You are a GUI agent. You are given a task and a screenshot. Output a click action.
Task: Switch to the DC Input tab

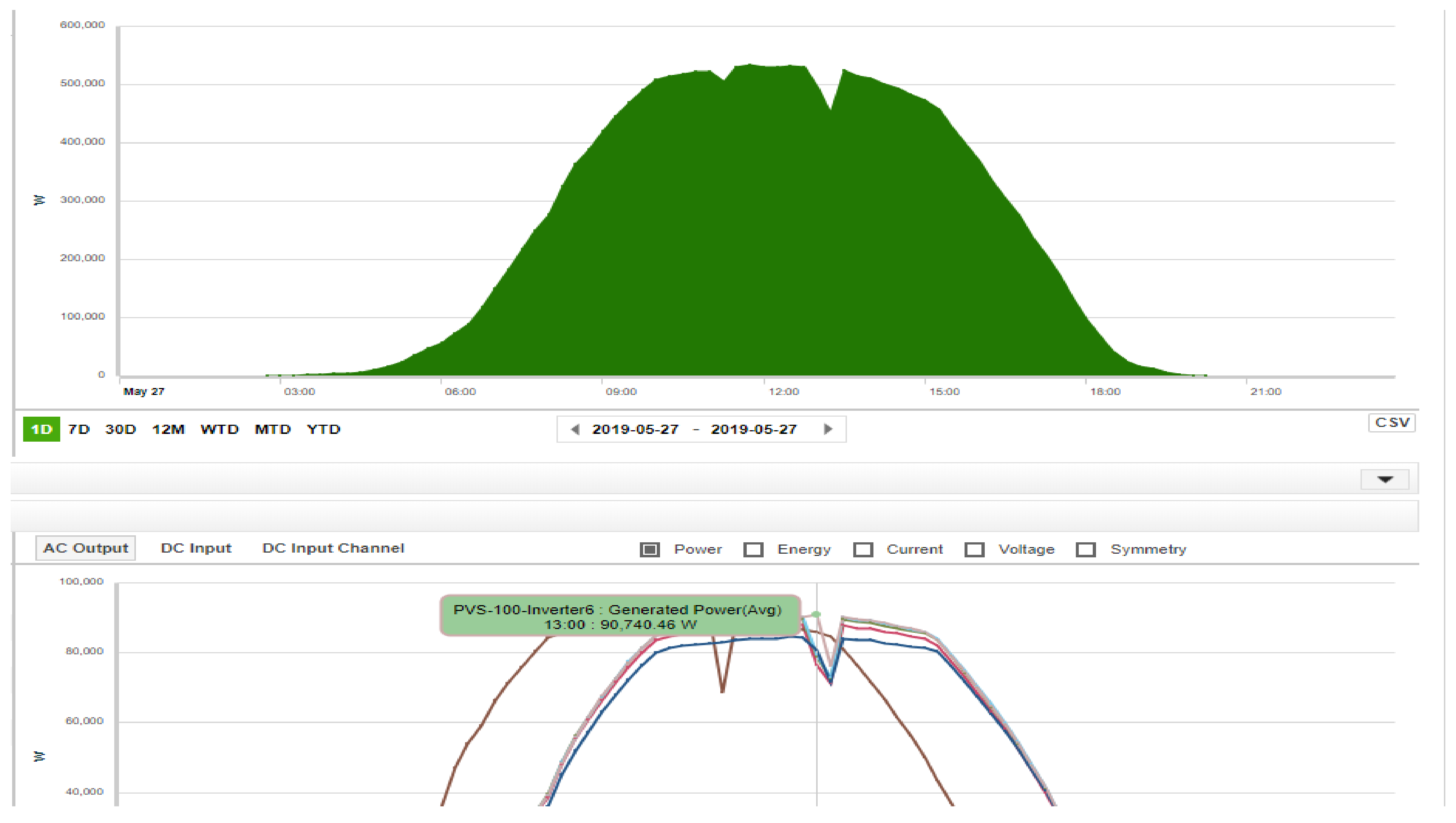(196, 548)
